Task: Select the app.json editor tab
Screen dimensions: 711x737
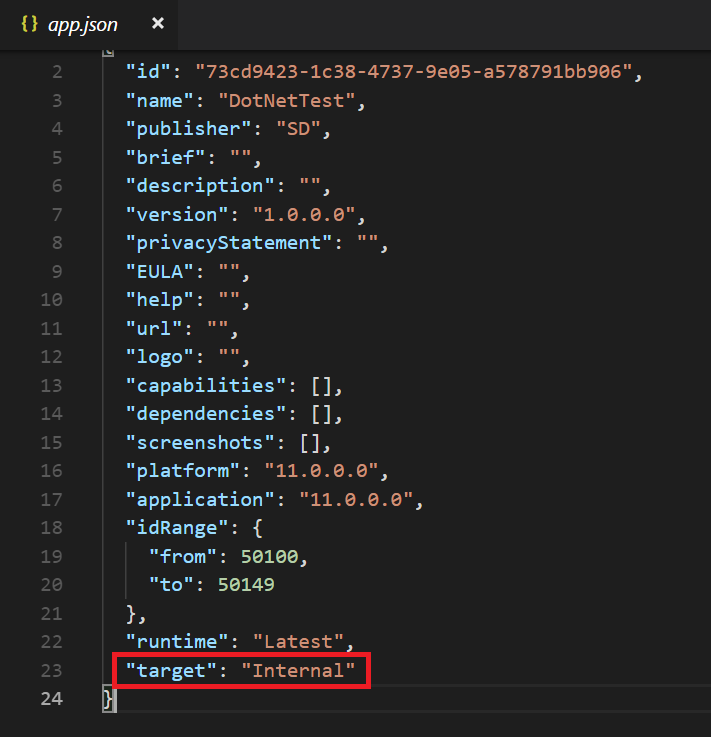Action: click(89, 24)
